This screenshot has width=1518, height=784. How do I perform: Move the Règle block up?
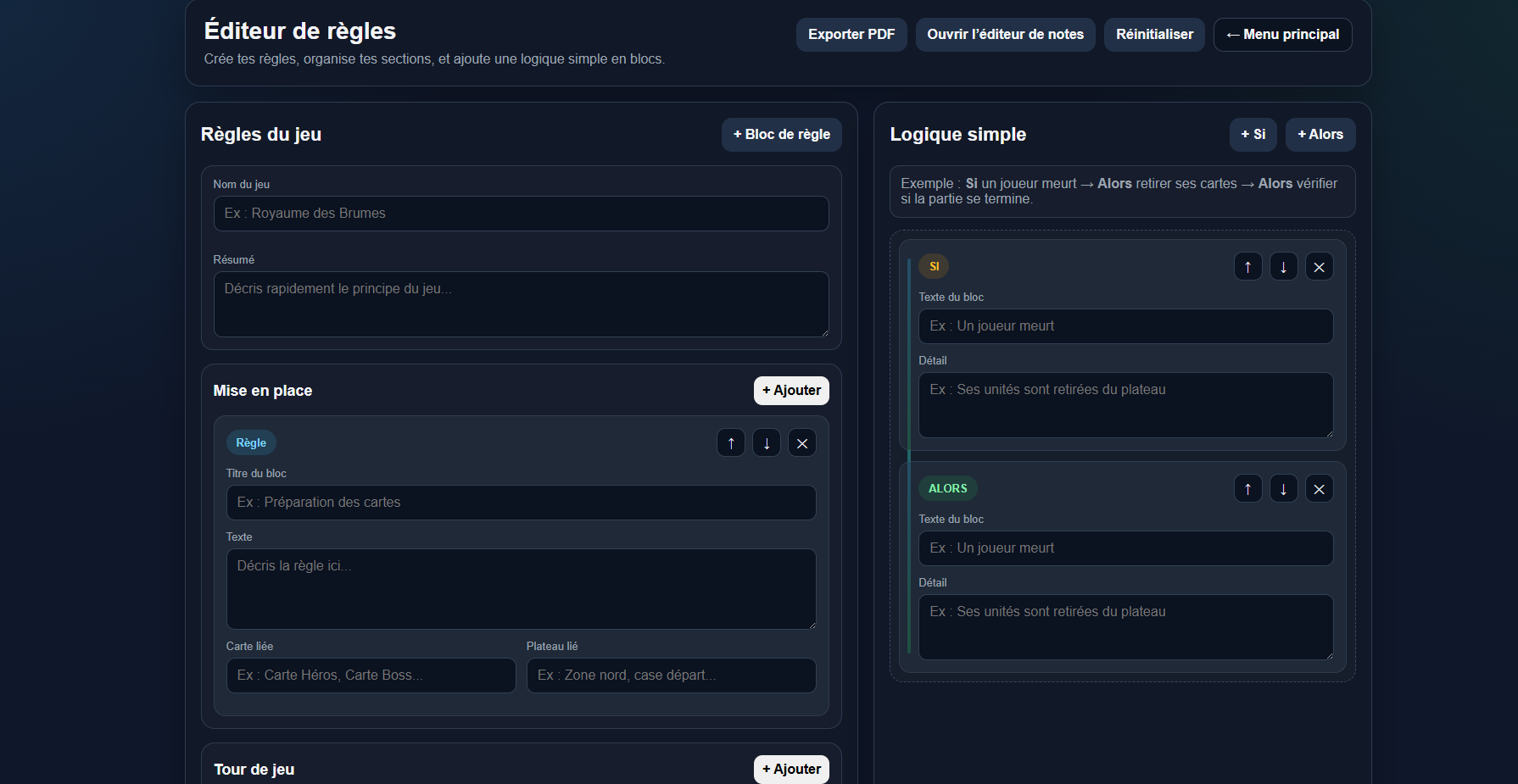pos(731,442)
